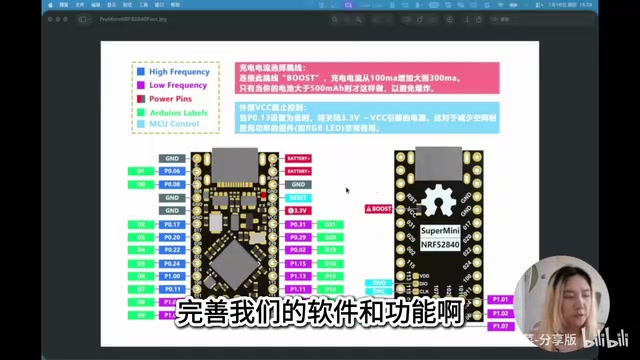The height and width of the screenshot is (360, 640).
Task: Show the Markup toolbar
Action: pos(449,19)
